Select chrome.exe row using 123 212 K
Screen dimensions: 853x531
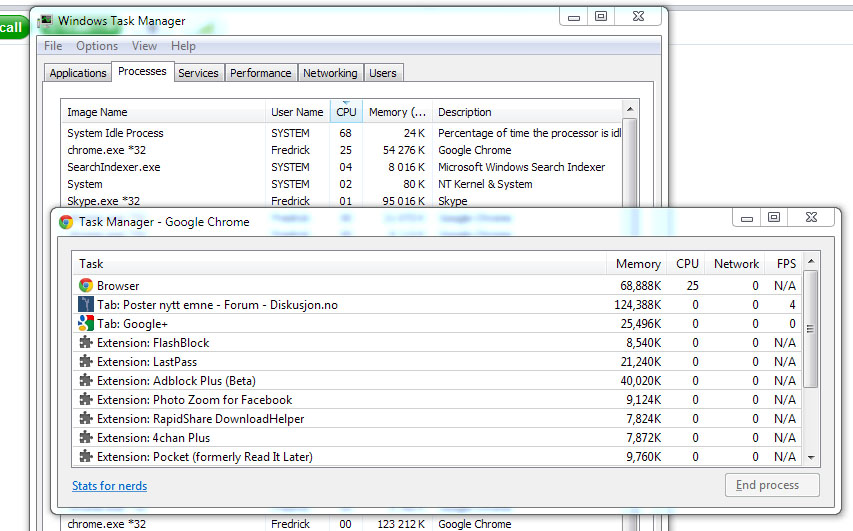pos(341,524)
